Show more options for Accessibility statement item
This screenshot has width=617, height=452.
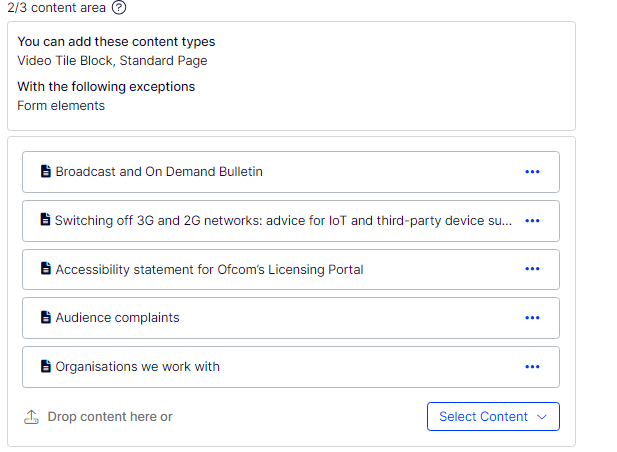tap(532, 269)
